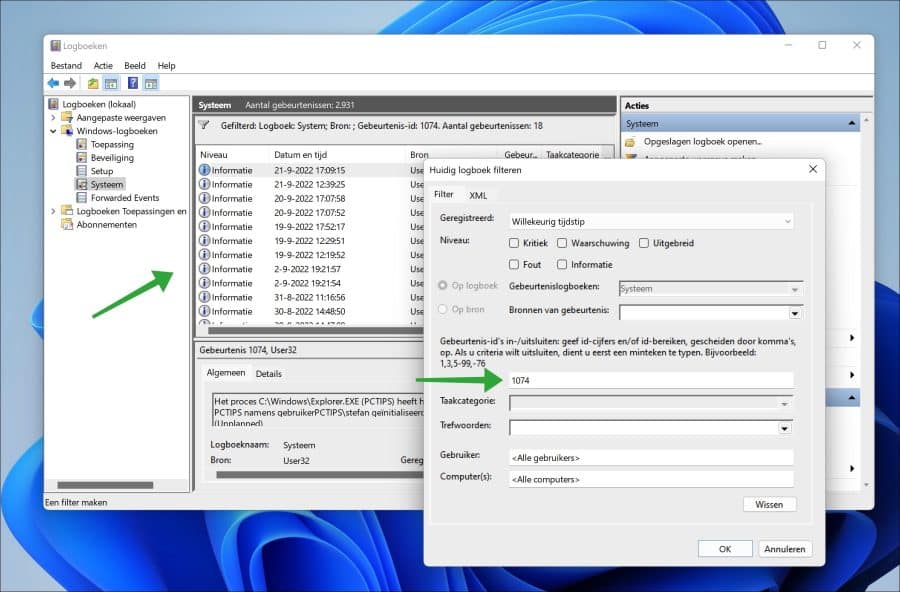Viewport: 900px width, 592px height.
Task: Click the Forwarded Events log icon
Action: [82, 198]
